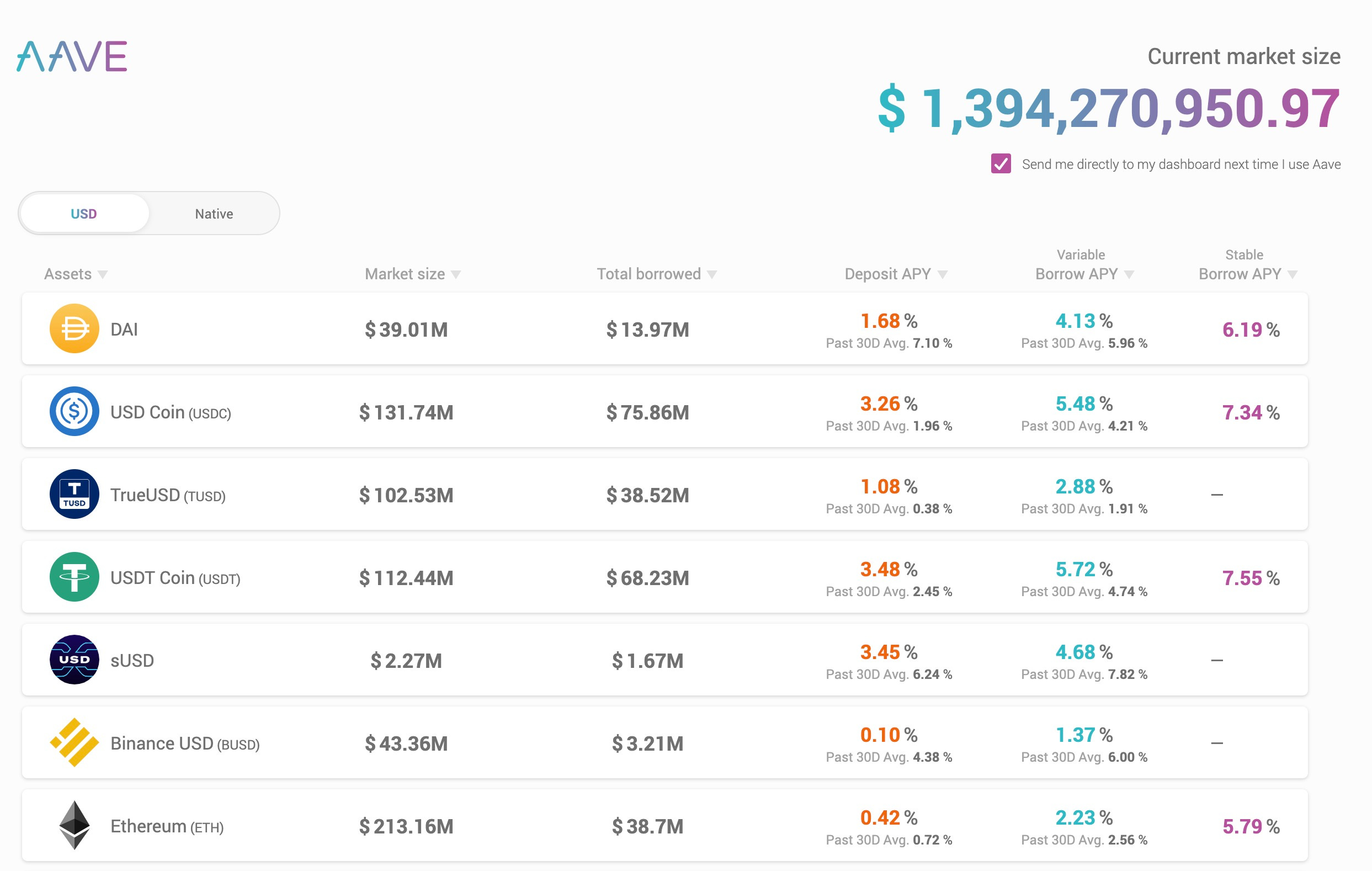Click TUSD market size $102.53M
The image size is (1372, 871).
point(406,495)
